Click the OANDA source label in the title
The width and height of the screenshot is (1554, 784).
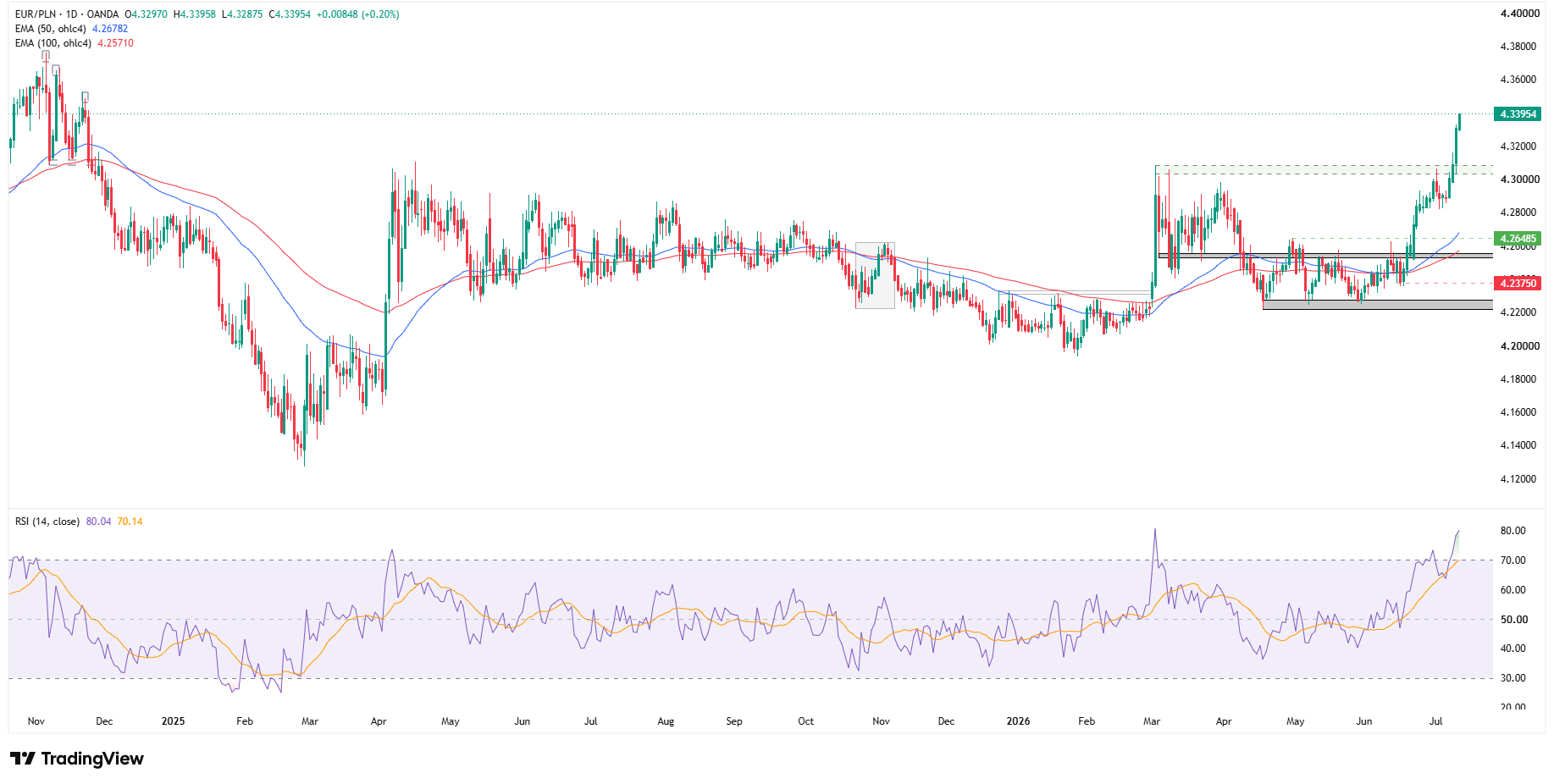tap(103, 14)
